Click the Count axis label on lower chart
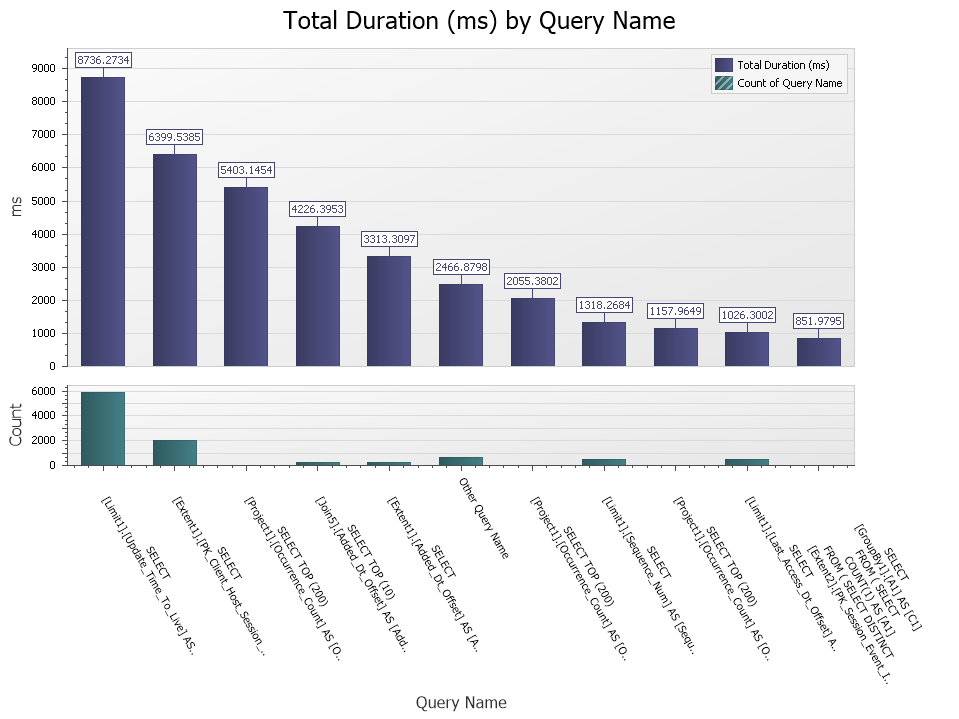Viewport: 959px width, 719px height. [14, 422]
